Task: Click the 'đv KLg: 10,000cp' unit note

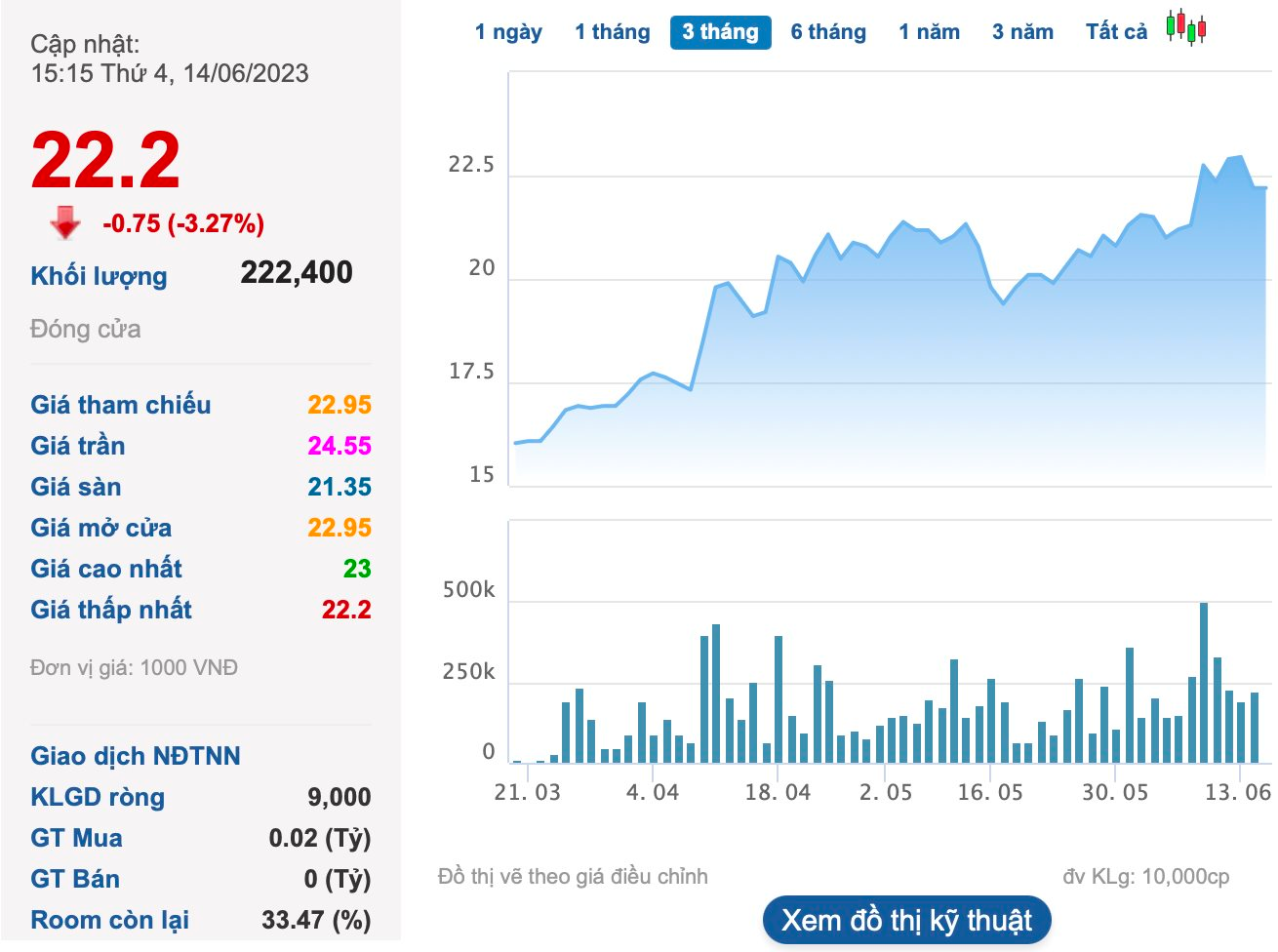Action: click(1146, 877)
